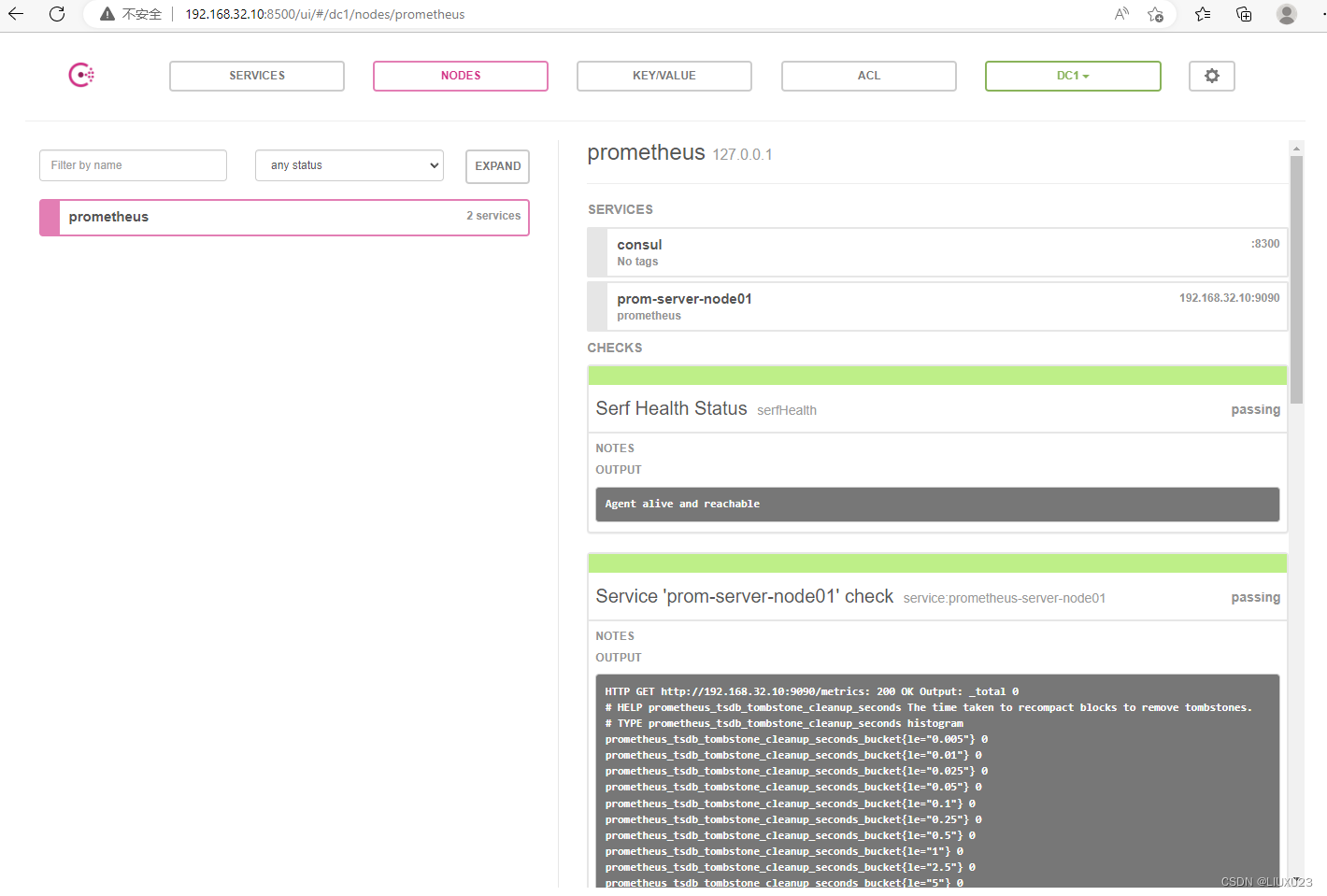Viewport: 1327px width, 896px height.
Task: Open the prom-server-node01 service entry
Action: (x=937, y=306)
